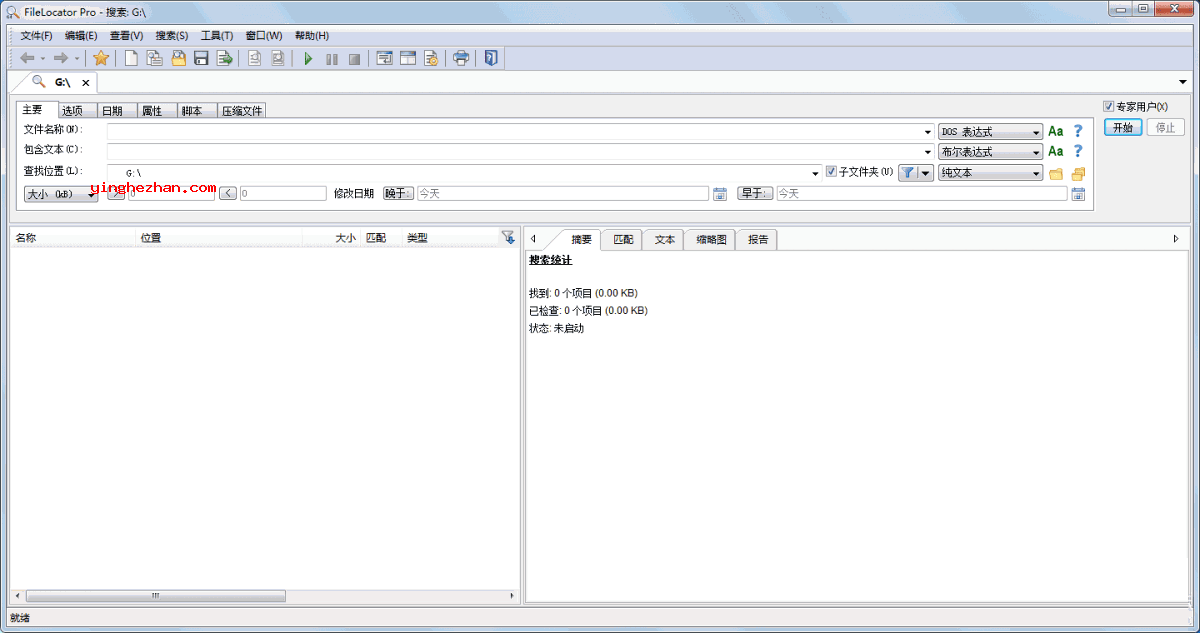Click the 开始 button

[1123, 127]
